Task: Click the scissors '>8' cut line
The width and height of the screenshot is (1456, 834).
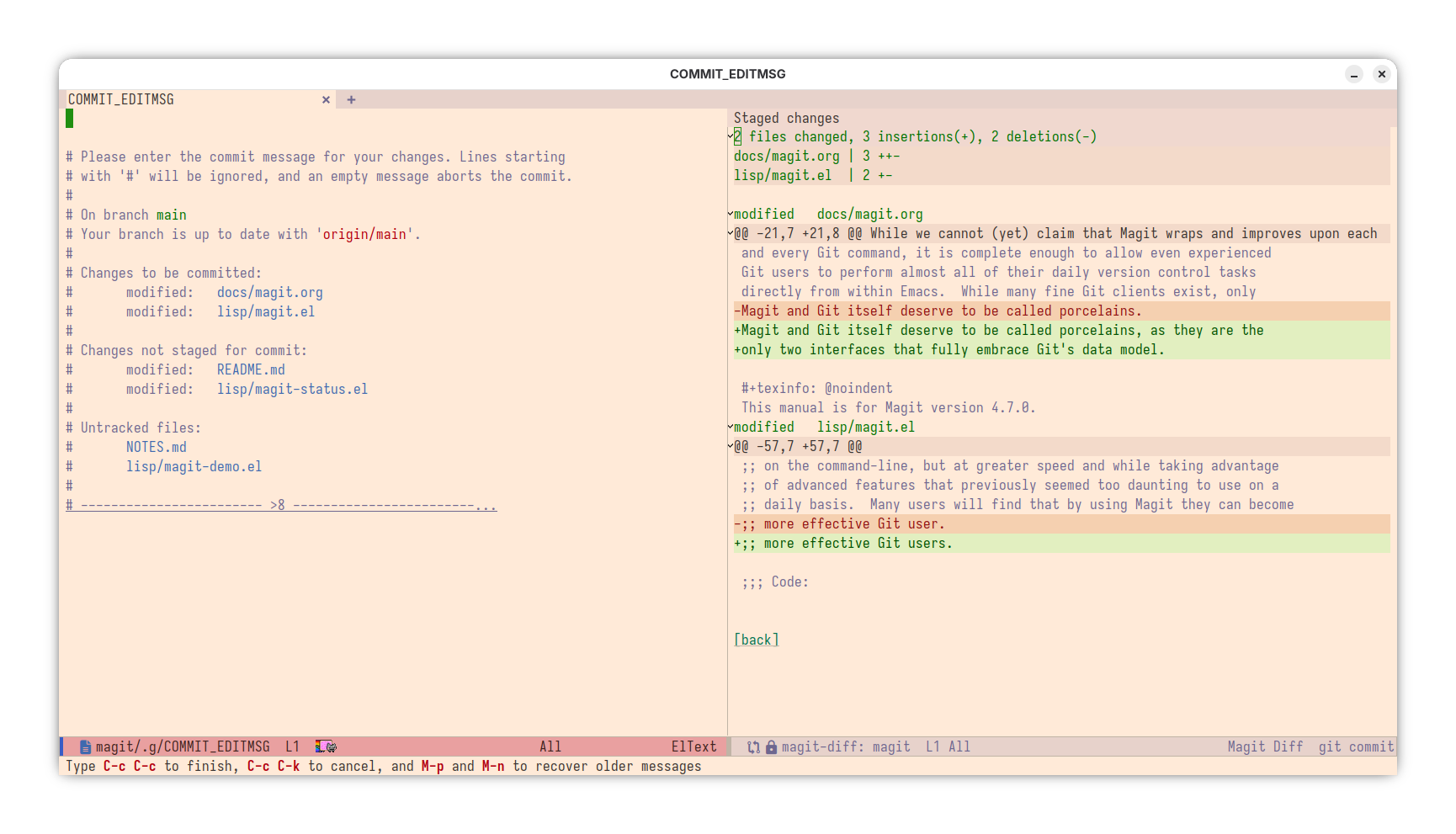Action: [281, 505]
